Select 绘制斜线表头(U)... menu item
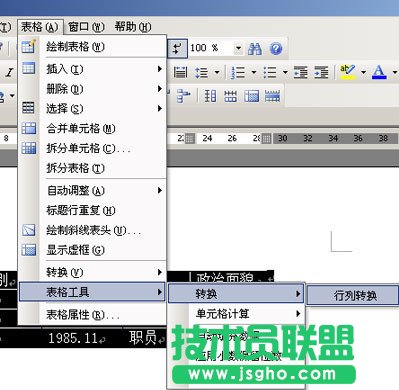The image size is (399, 390). 92,230
